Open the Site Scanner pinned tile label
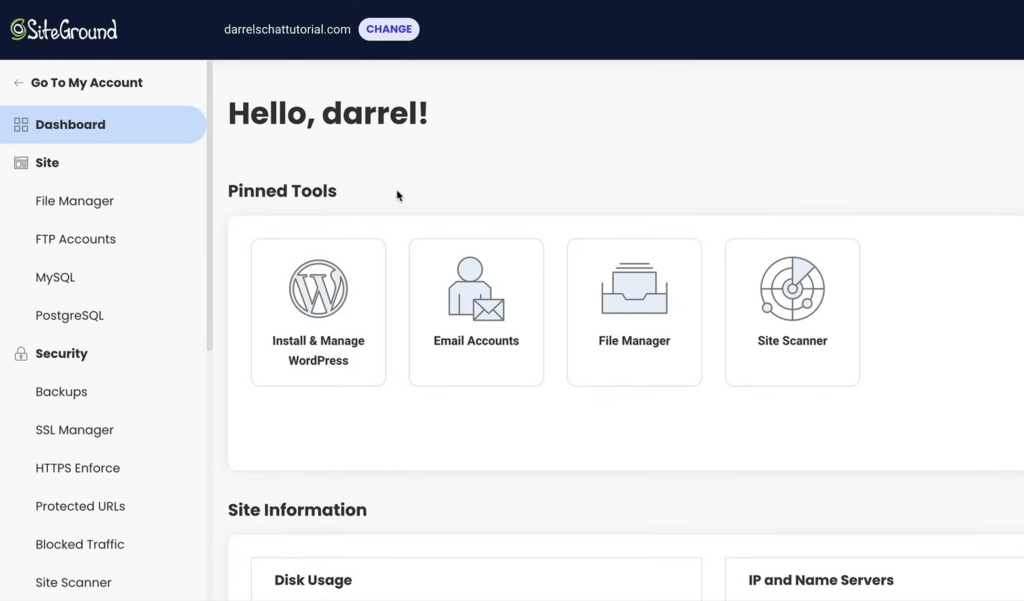The image size is (1024, 601). [792, 341]
